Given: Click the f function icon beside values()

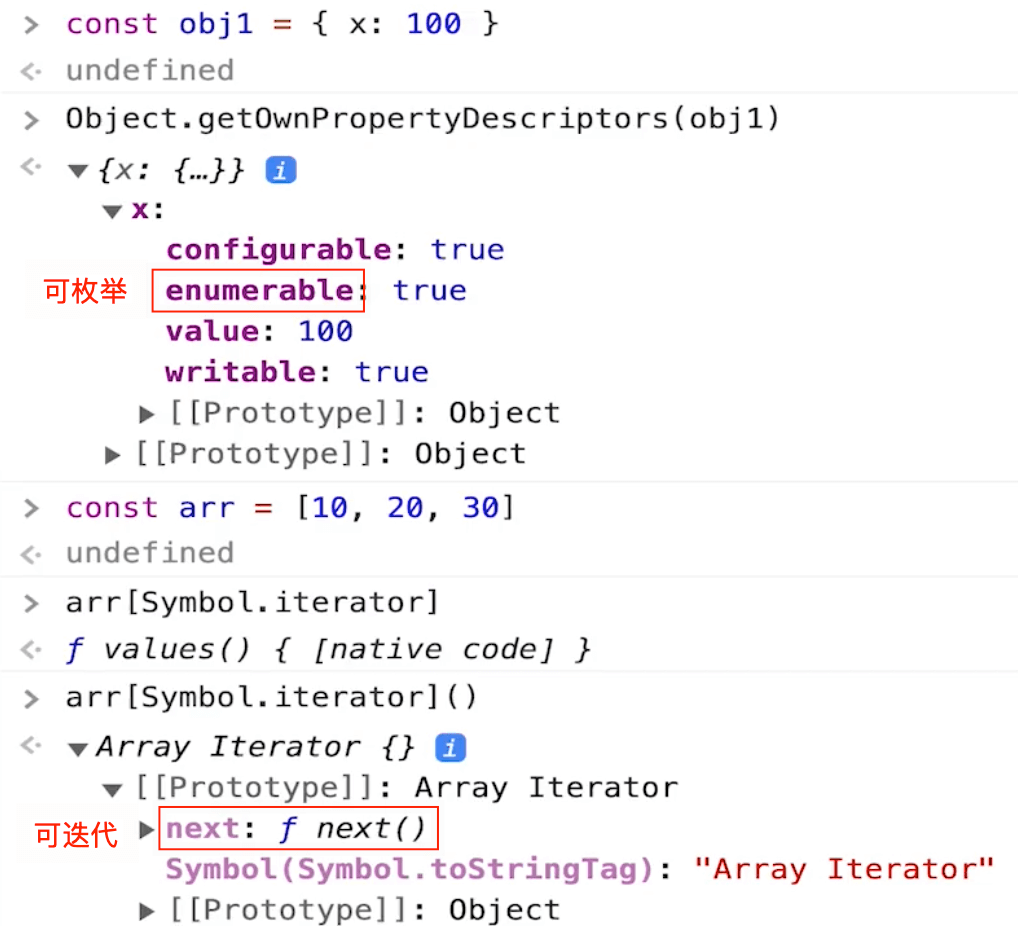Looking at the screenshot, I should coord(75,648).
